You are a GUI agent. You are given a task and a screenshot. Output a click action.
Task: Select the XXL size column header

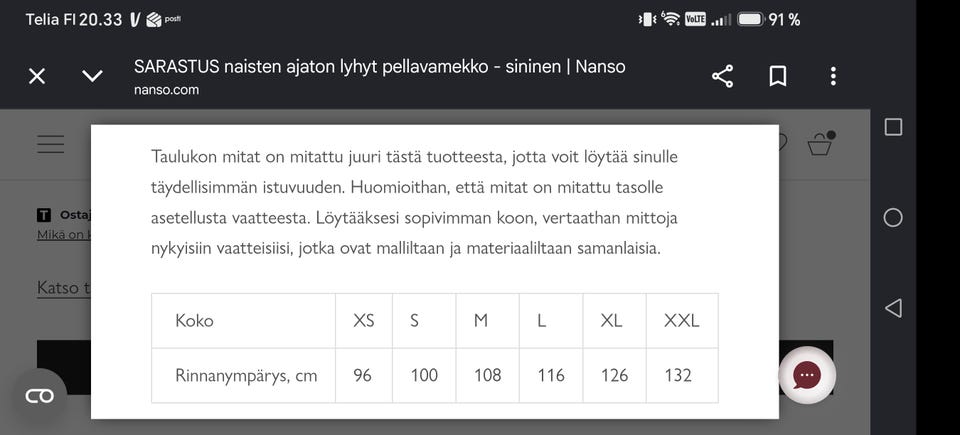(681, 320)
